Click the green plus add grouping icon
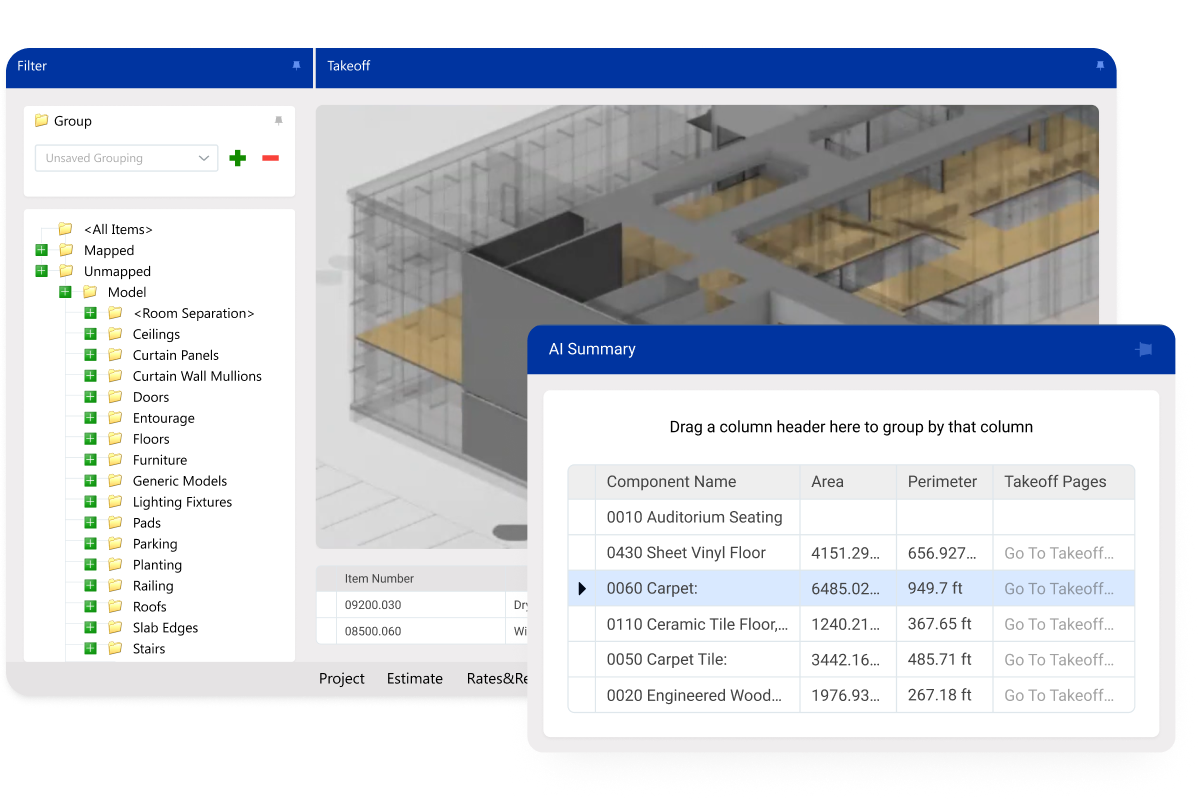The height and width of the screenshot is (800, 1200). click(237, 158)
